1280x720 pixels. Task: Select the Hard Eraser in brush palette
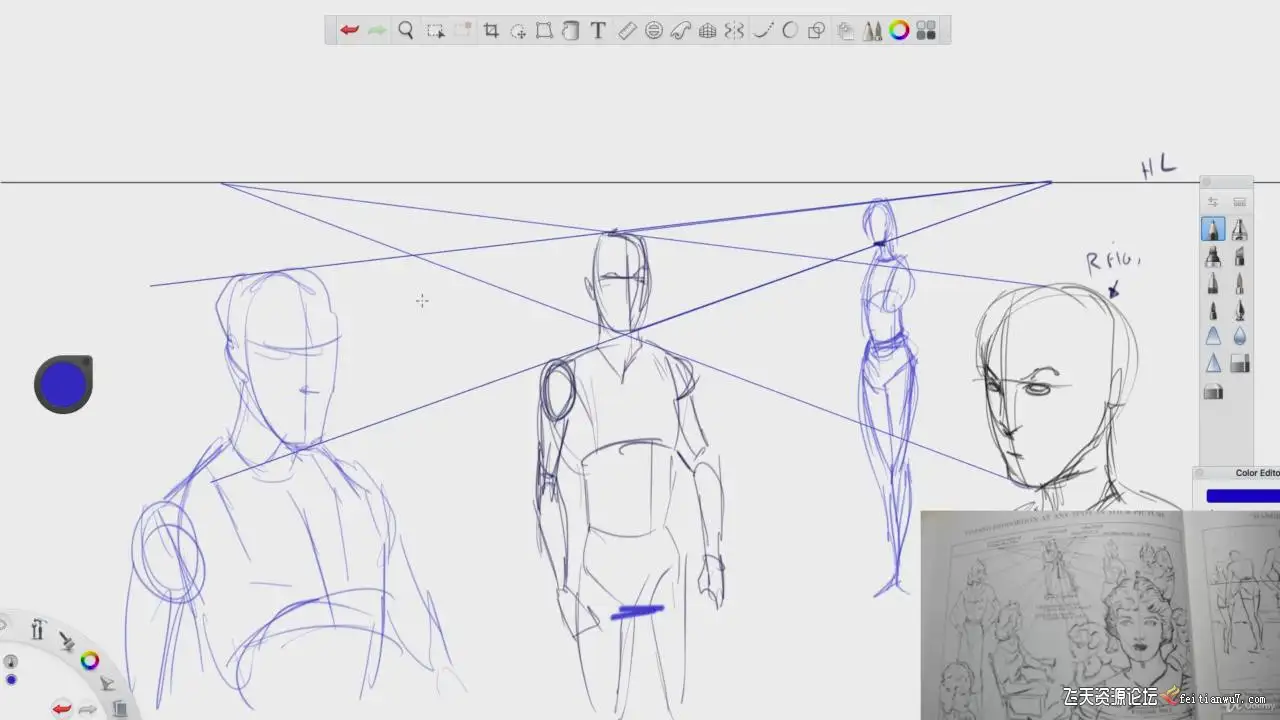click(x=1239, y=364)
